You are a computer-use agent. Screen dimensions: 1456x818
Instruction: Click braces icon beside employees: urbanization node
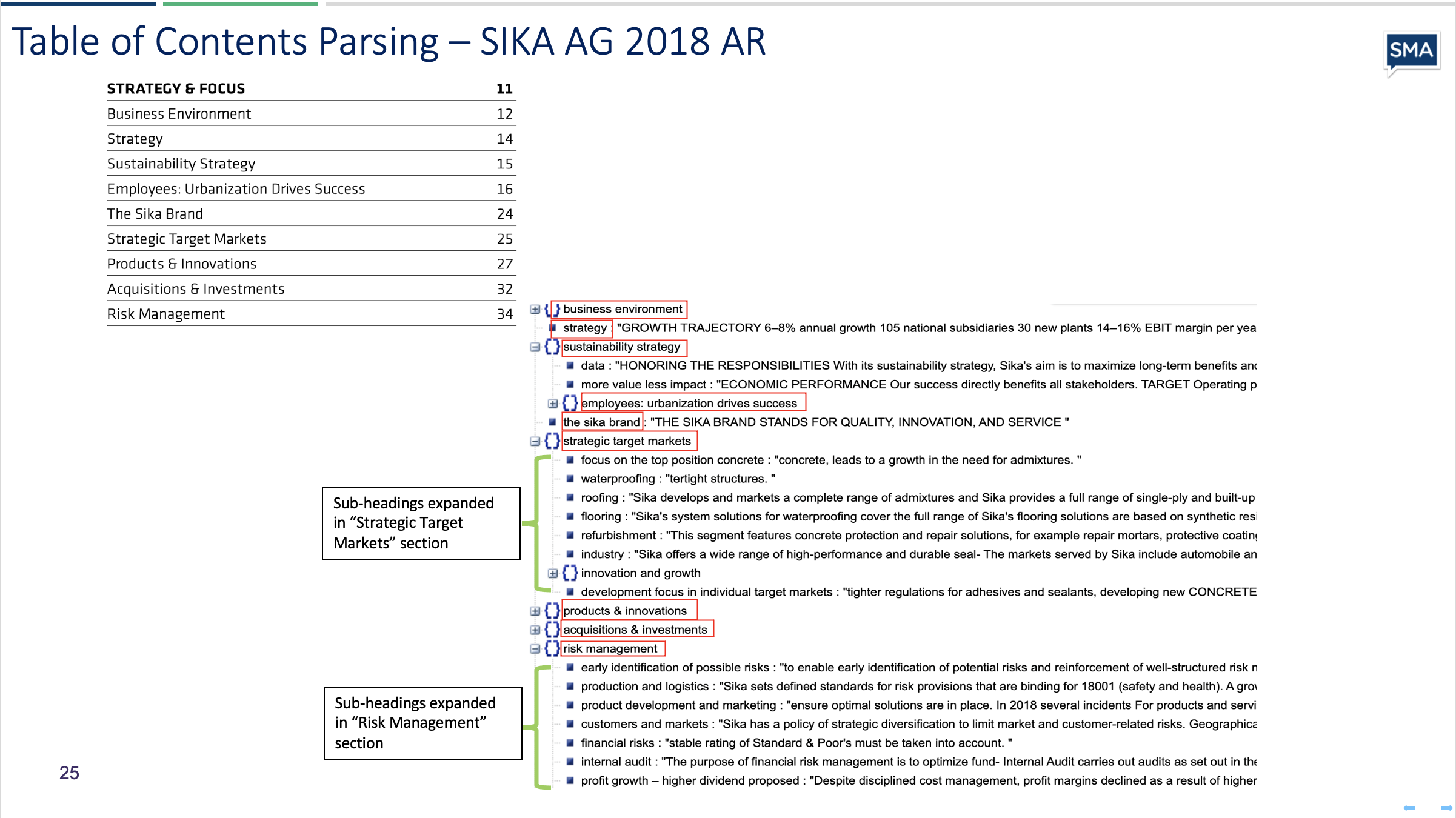tap(570, 403)
